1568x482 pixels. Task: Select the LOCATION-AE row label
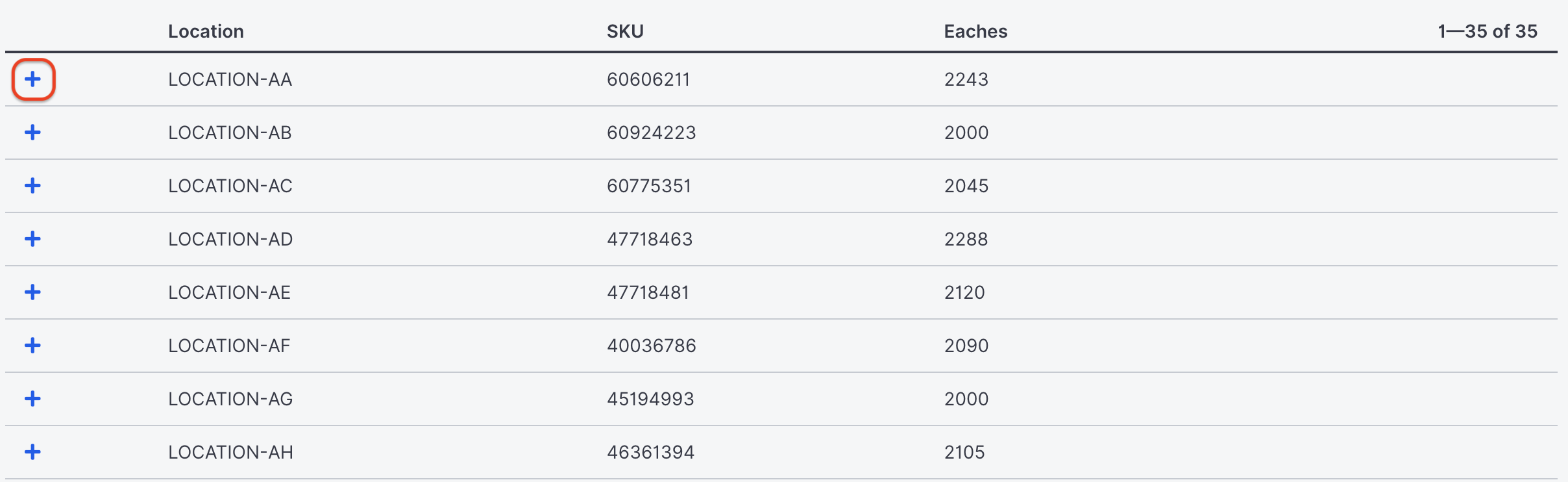click(229, 292)
